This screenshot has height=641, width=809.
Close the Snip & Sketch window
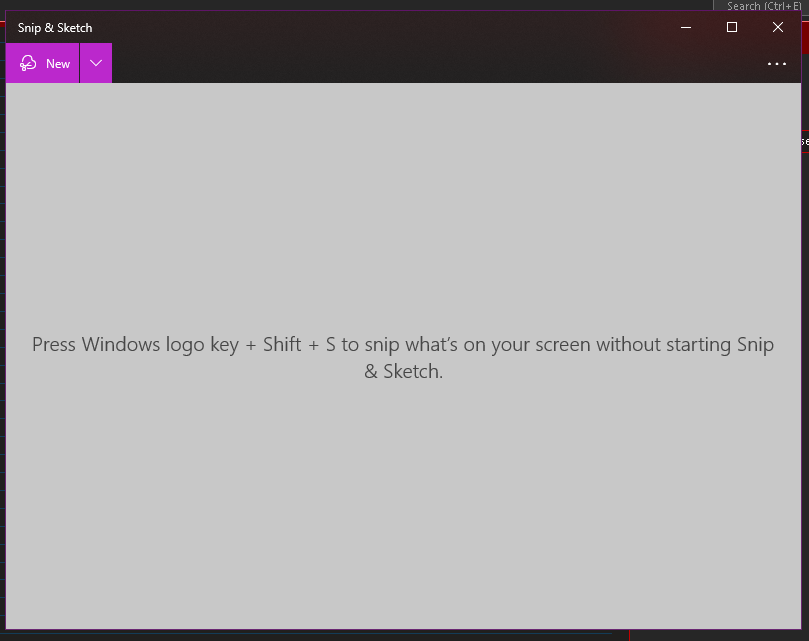778,27
